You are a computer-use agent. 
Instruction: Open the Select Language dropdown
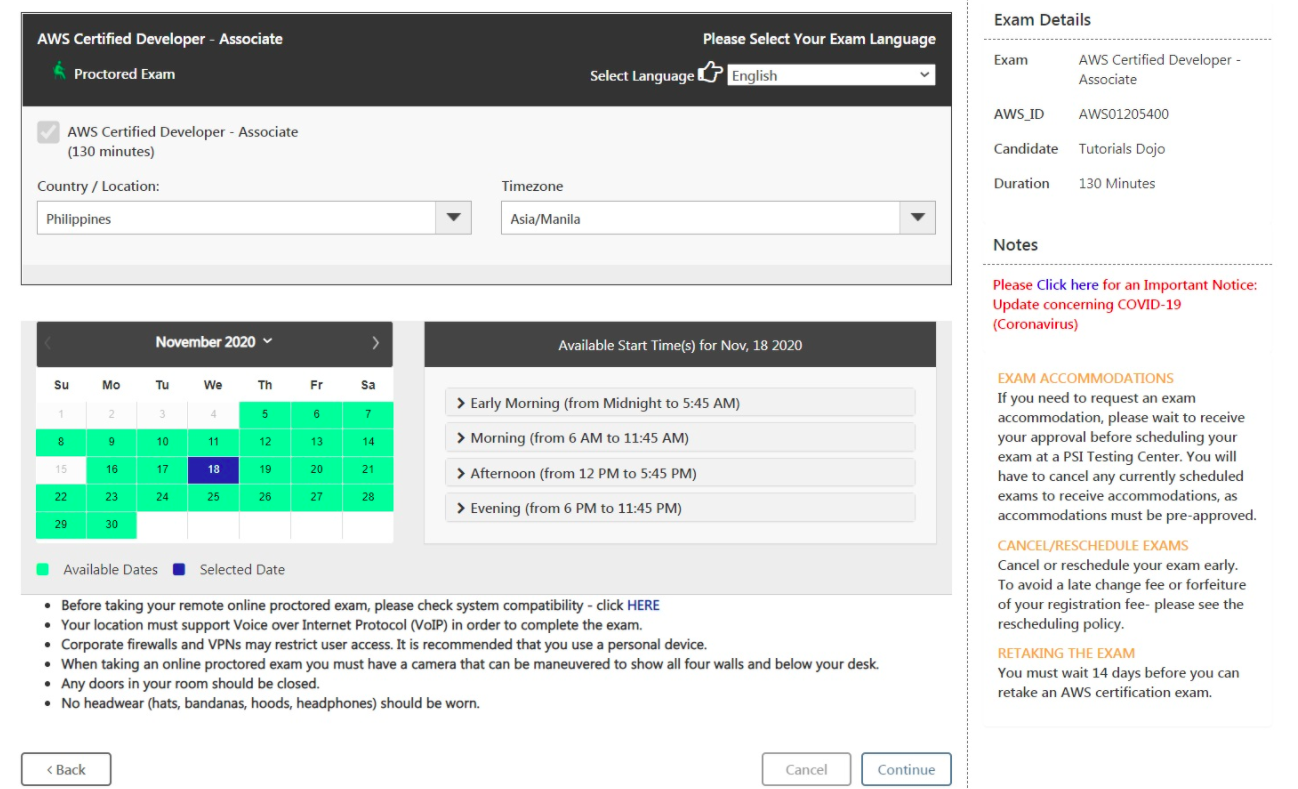coord(830,75)
